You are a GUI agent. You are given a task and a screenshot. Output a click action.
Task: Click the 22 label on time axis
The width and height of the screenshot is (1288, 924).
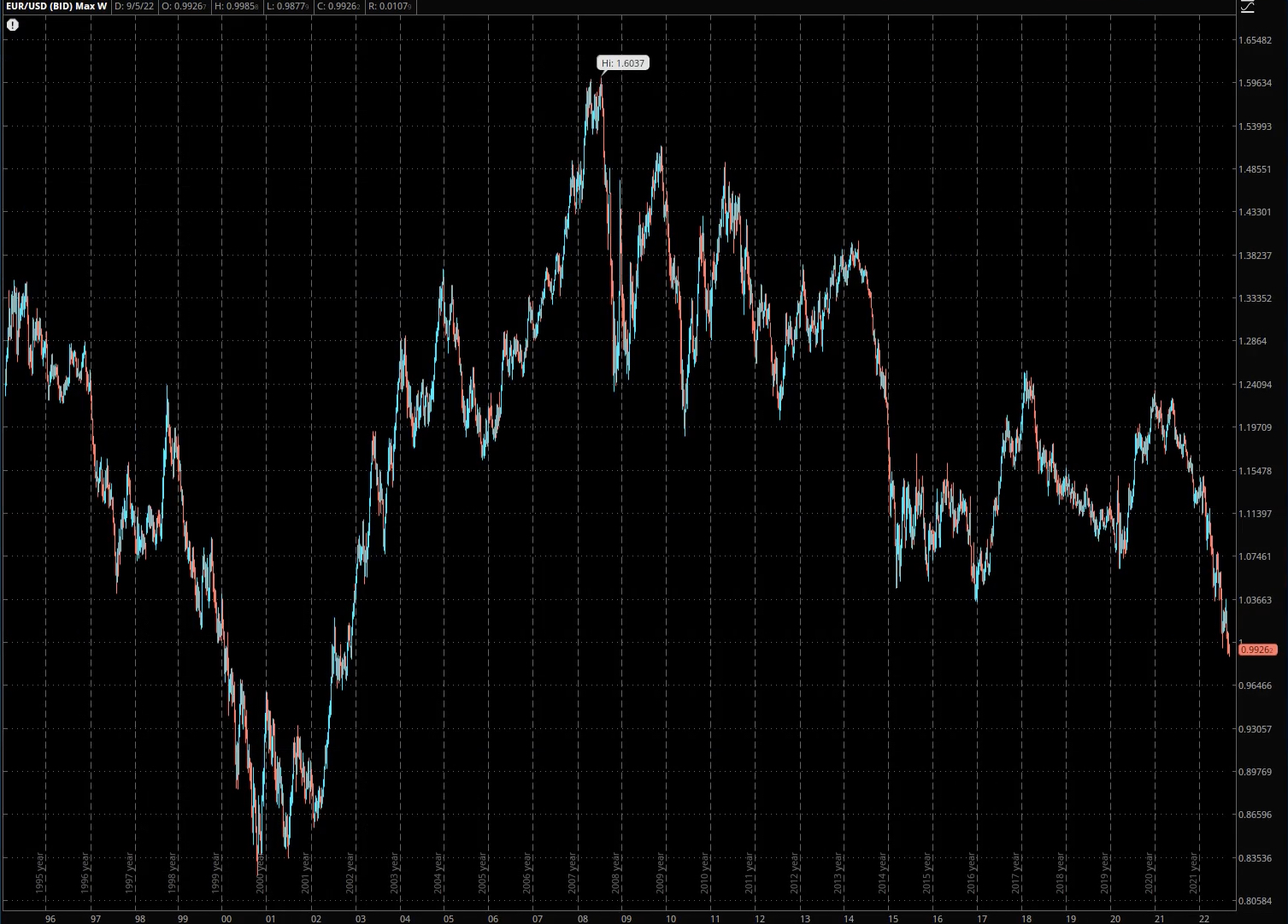pos(1204,919)
